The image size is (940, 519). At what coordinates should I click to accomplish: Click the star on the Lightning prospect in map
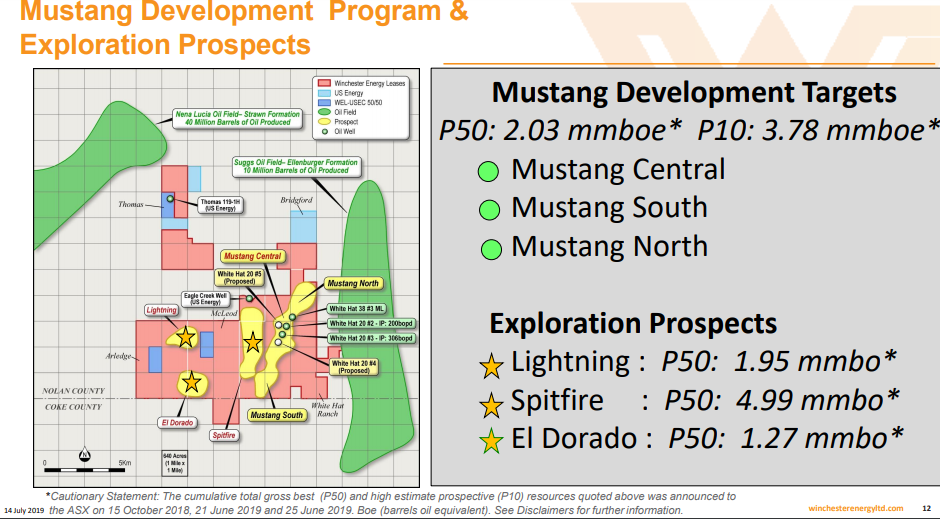pos(185,337)
